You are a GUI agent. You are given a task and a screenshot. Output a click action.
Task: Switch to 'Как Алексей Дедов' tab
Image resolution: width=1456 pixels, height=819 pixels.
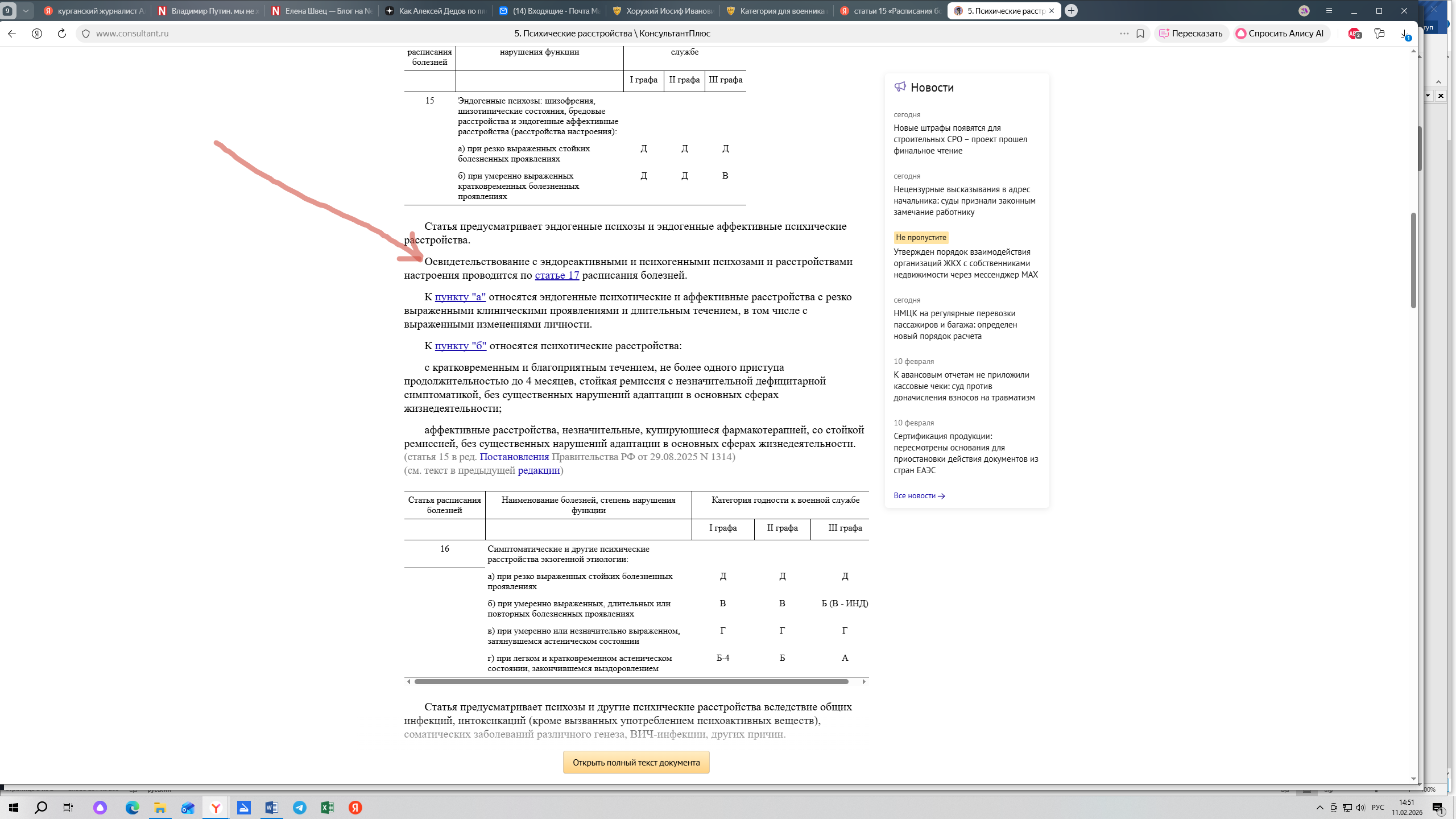coord(436,11)
